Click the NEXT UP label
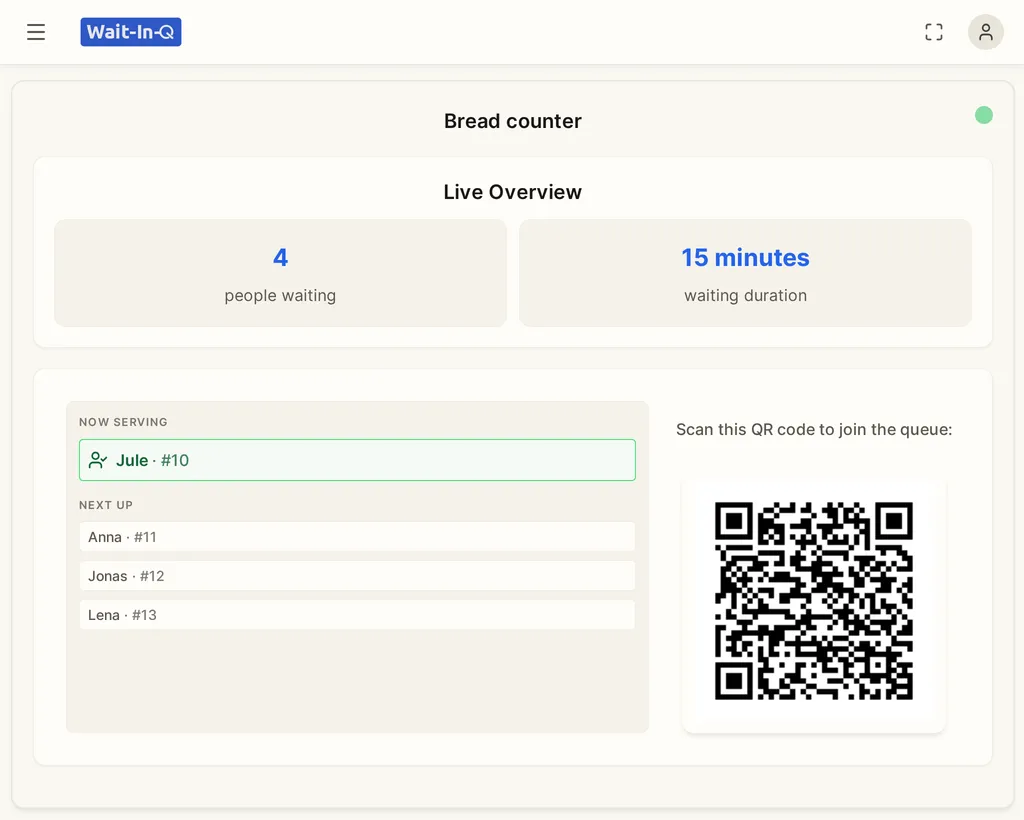This screenshot has width=1024, height=820. tap(106, 505)
